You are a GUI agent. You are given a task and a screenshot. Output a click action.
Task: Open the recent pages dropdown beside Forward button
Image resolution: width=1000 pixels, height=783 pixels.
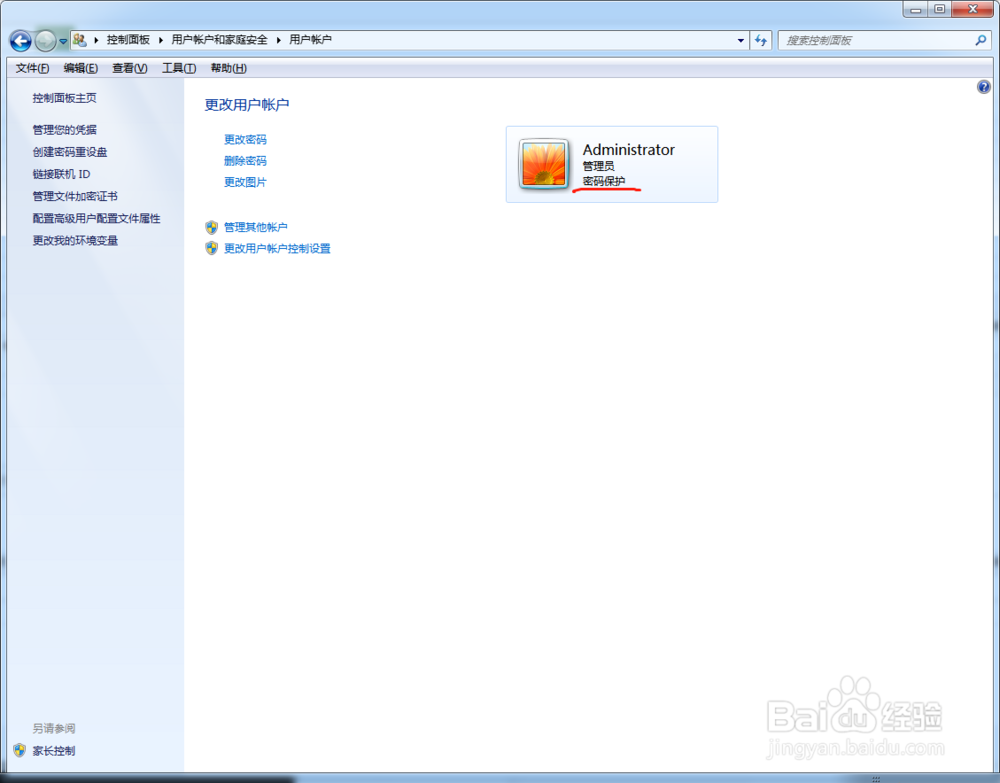62,40
